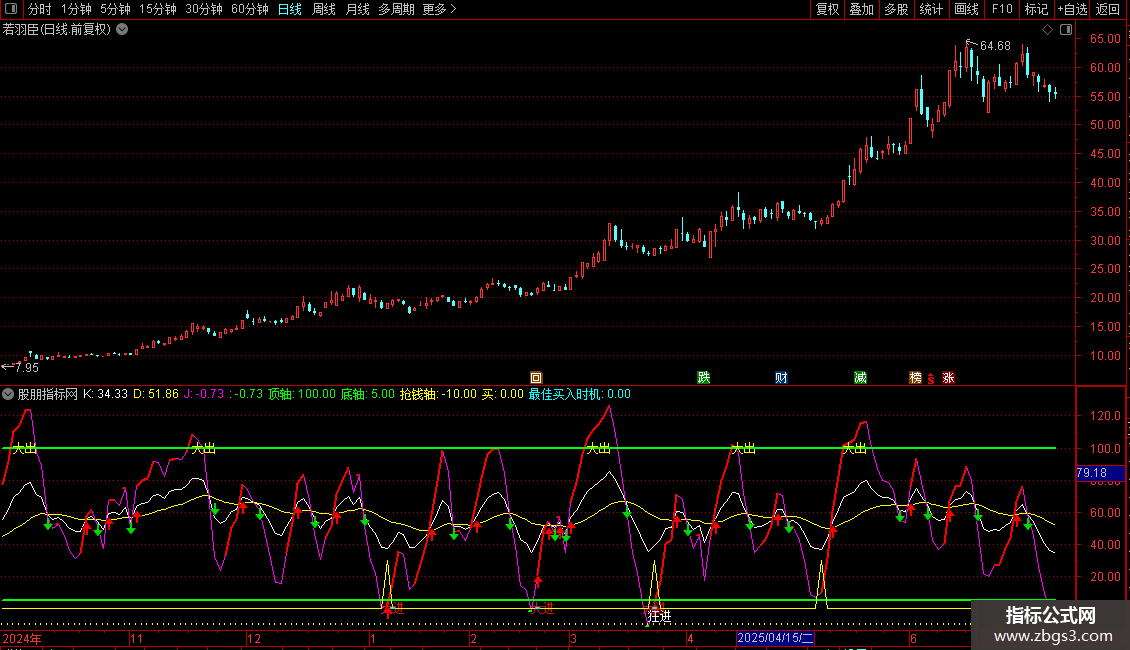Click the green 减 holdings reduction marker
Image resolution: width=1130 pixels, height=650 pixels.
[860, 378]
